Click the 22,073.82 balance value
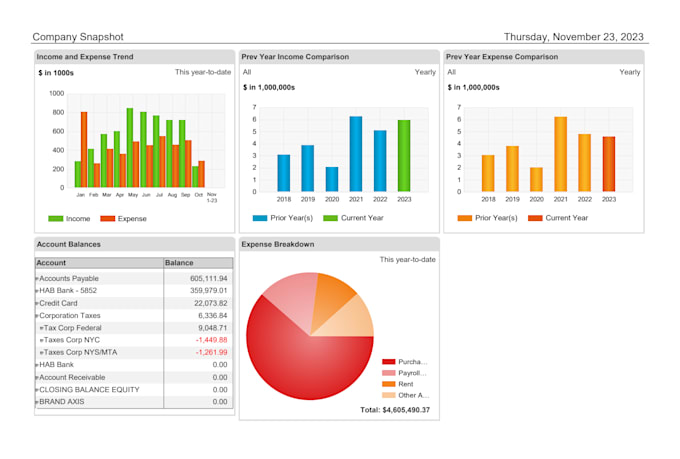 click(211, 303)
